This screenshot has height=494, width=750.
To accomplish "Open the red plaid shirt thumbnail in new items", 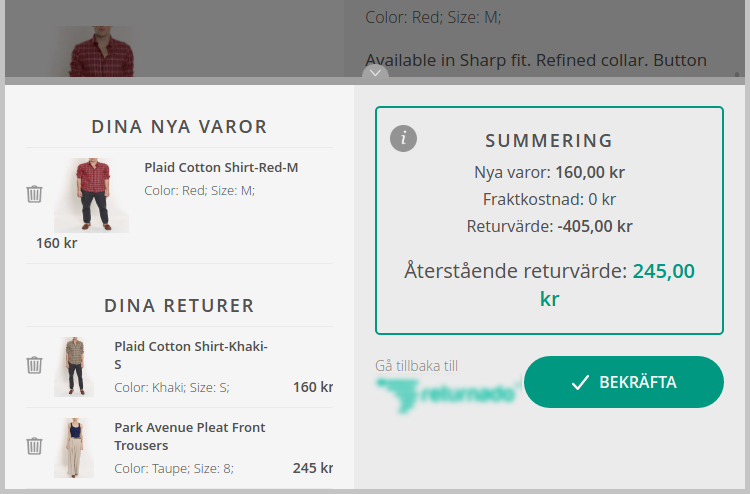I will tap(91, 195).
